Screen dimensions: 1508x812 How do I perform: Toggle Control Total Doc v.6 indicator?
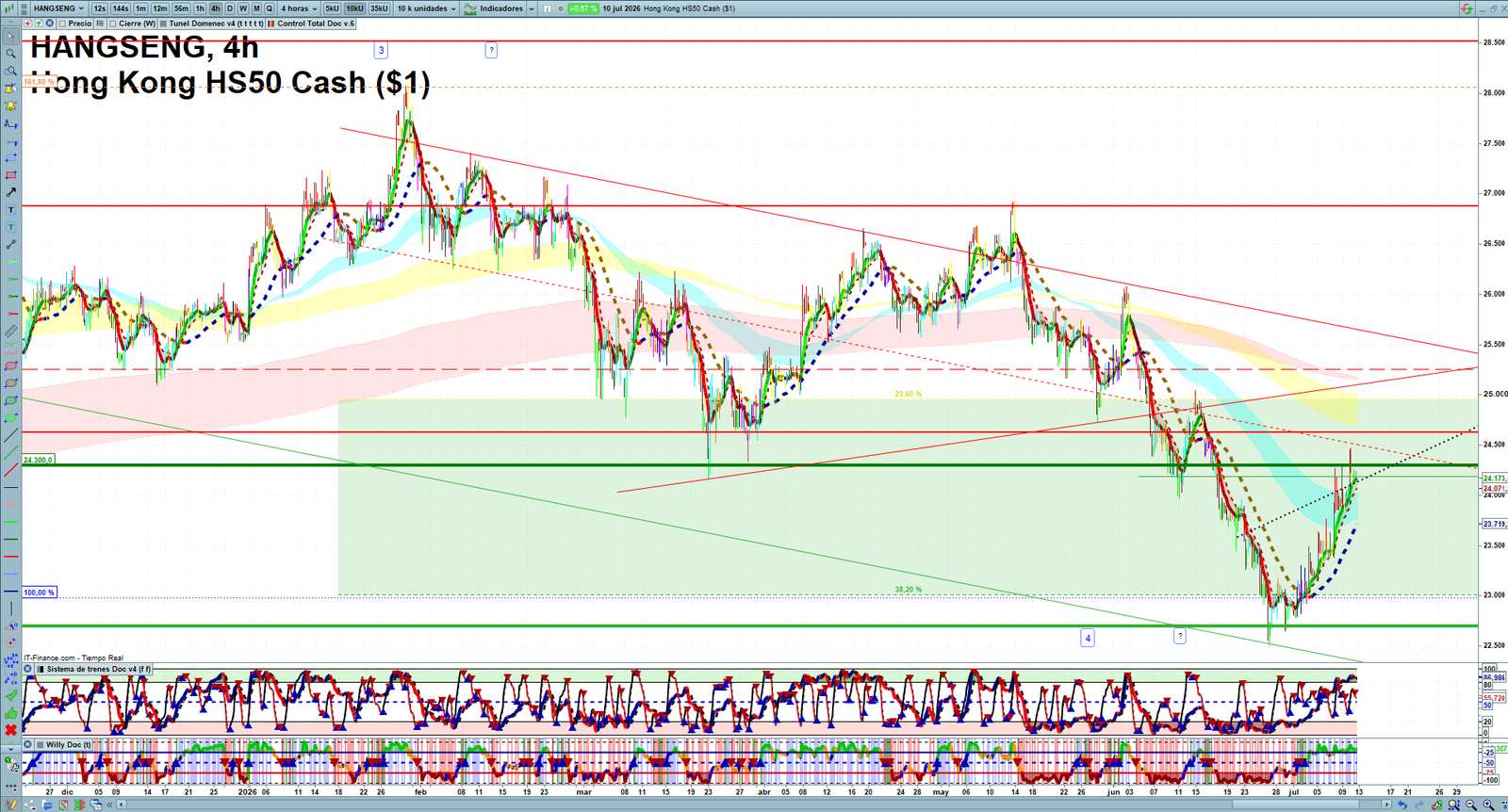(270, 24)
